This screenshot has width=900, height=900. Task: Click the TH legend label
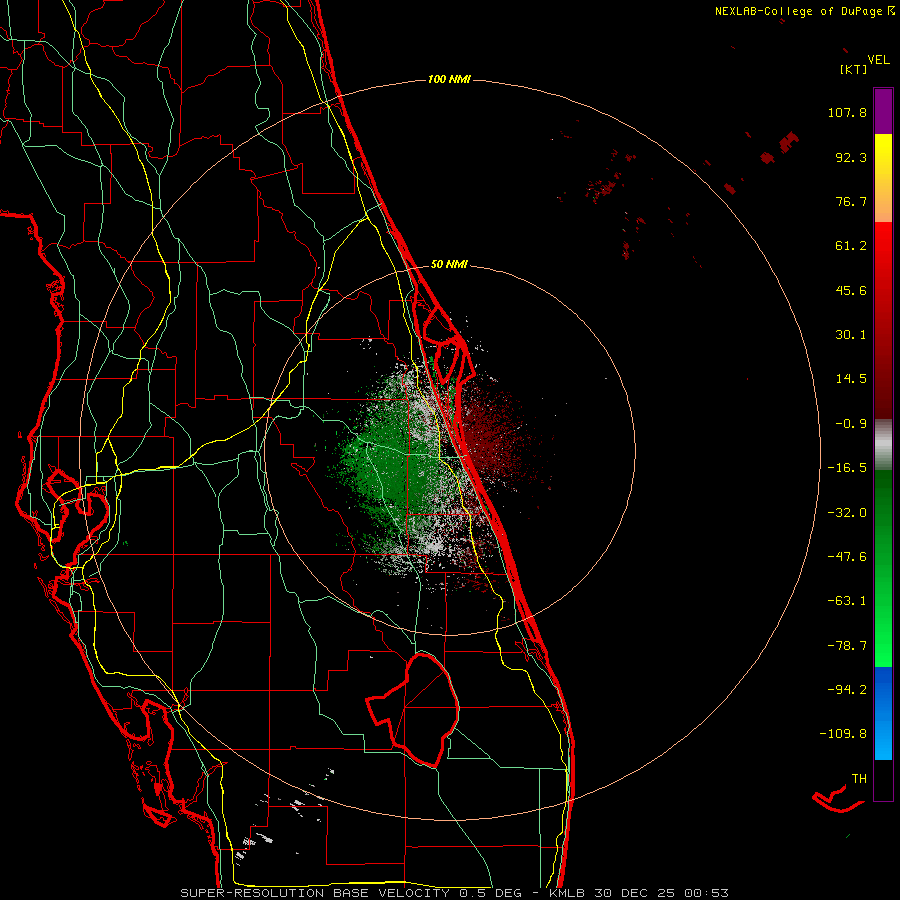859,779
